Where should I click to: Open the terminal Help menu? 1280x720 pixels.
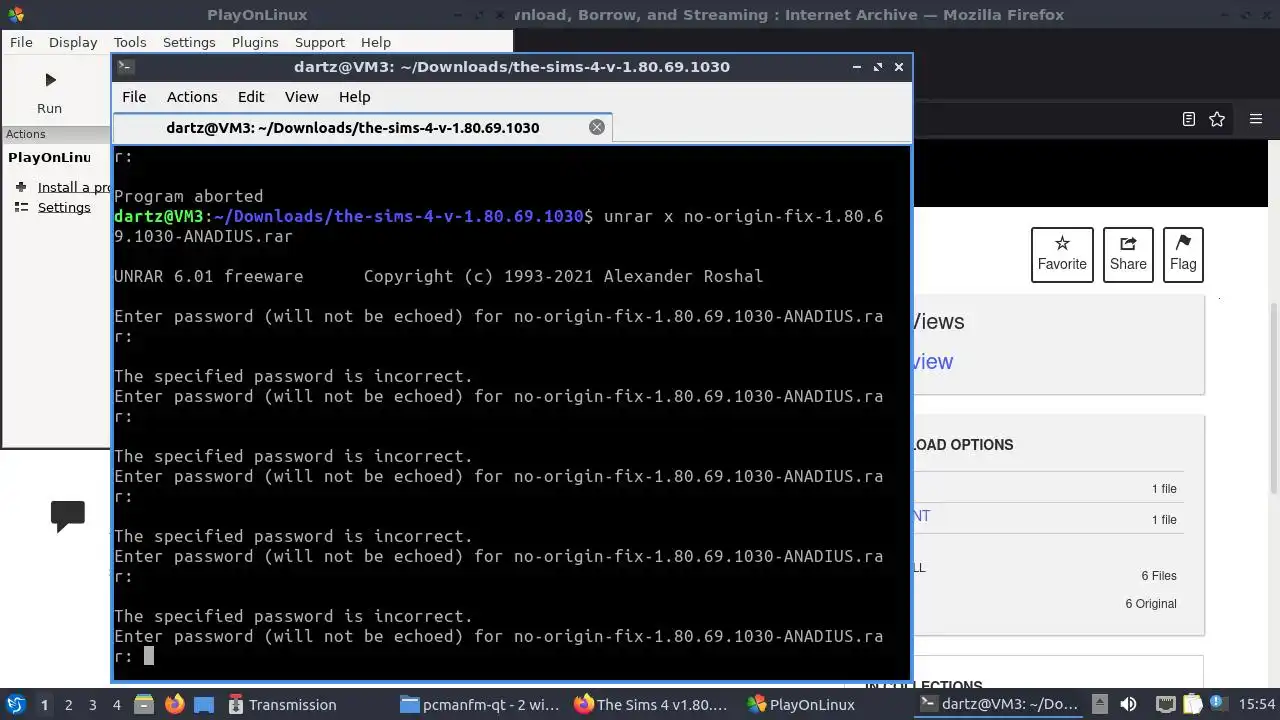355,97
